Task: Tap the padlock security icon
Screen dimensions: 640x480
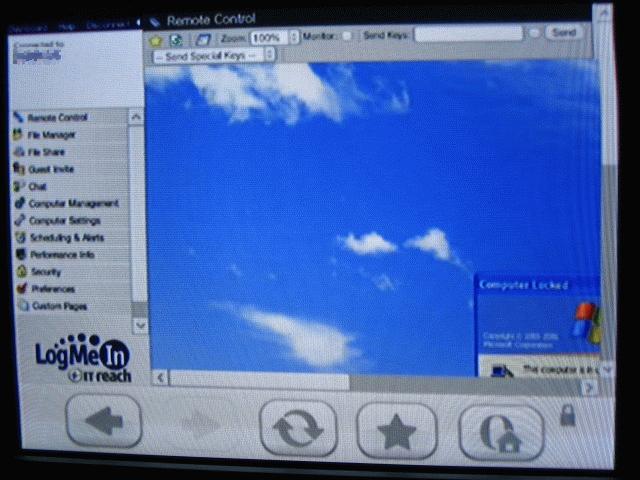Action: point(568,416)
